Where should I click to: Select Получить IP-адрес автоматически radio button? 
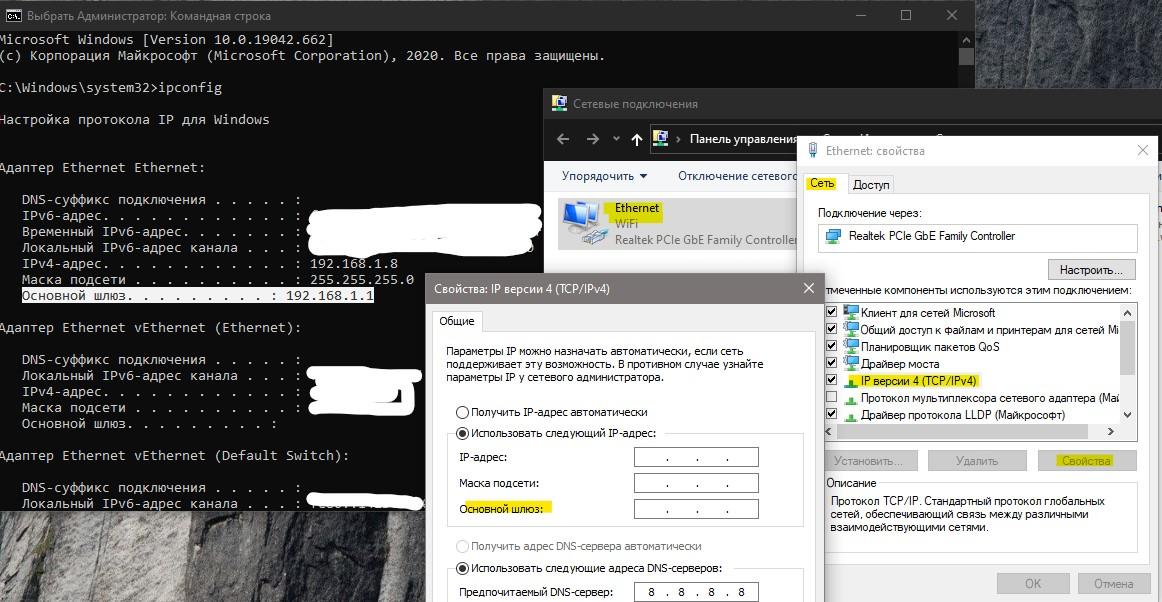click(462, 412)
